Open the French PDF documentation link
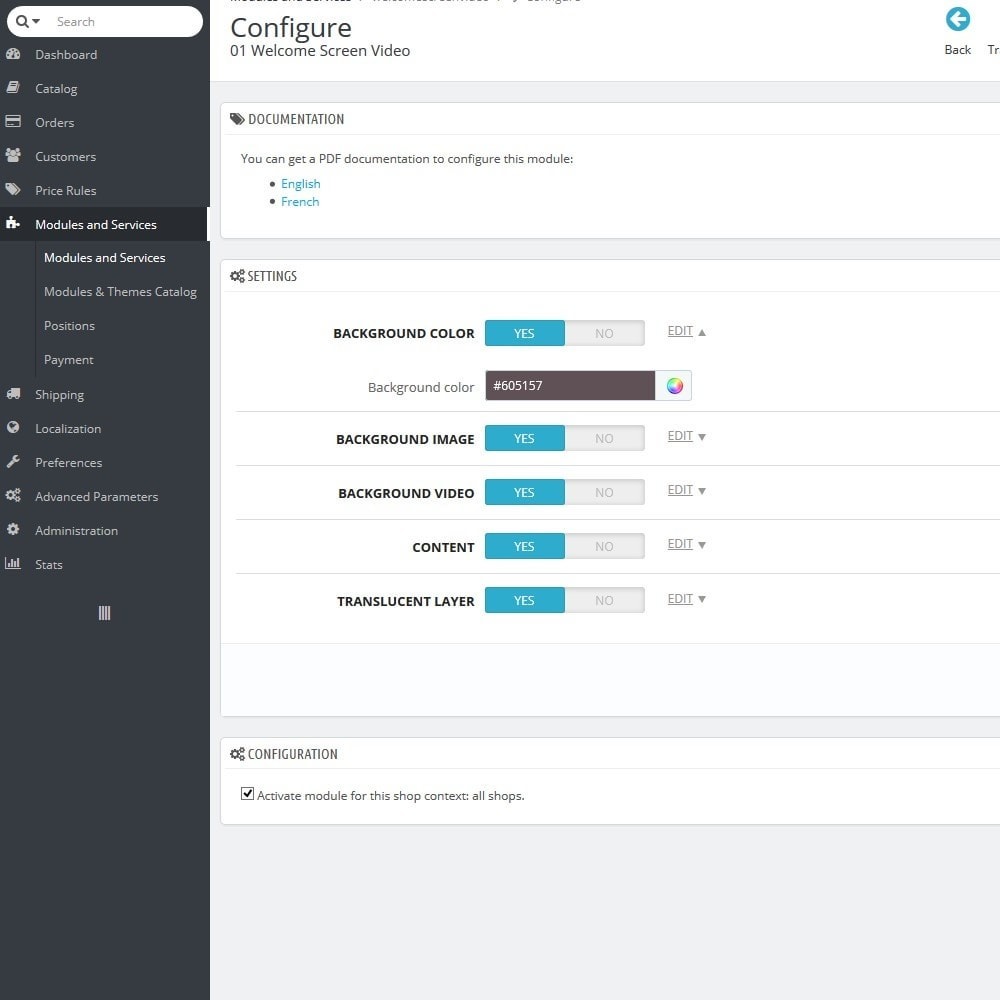This screenshot has width=1000, height=1000. point(300,202)
